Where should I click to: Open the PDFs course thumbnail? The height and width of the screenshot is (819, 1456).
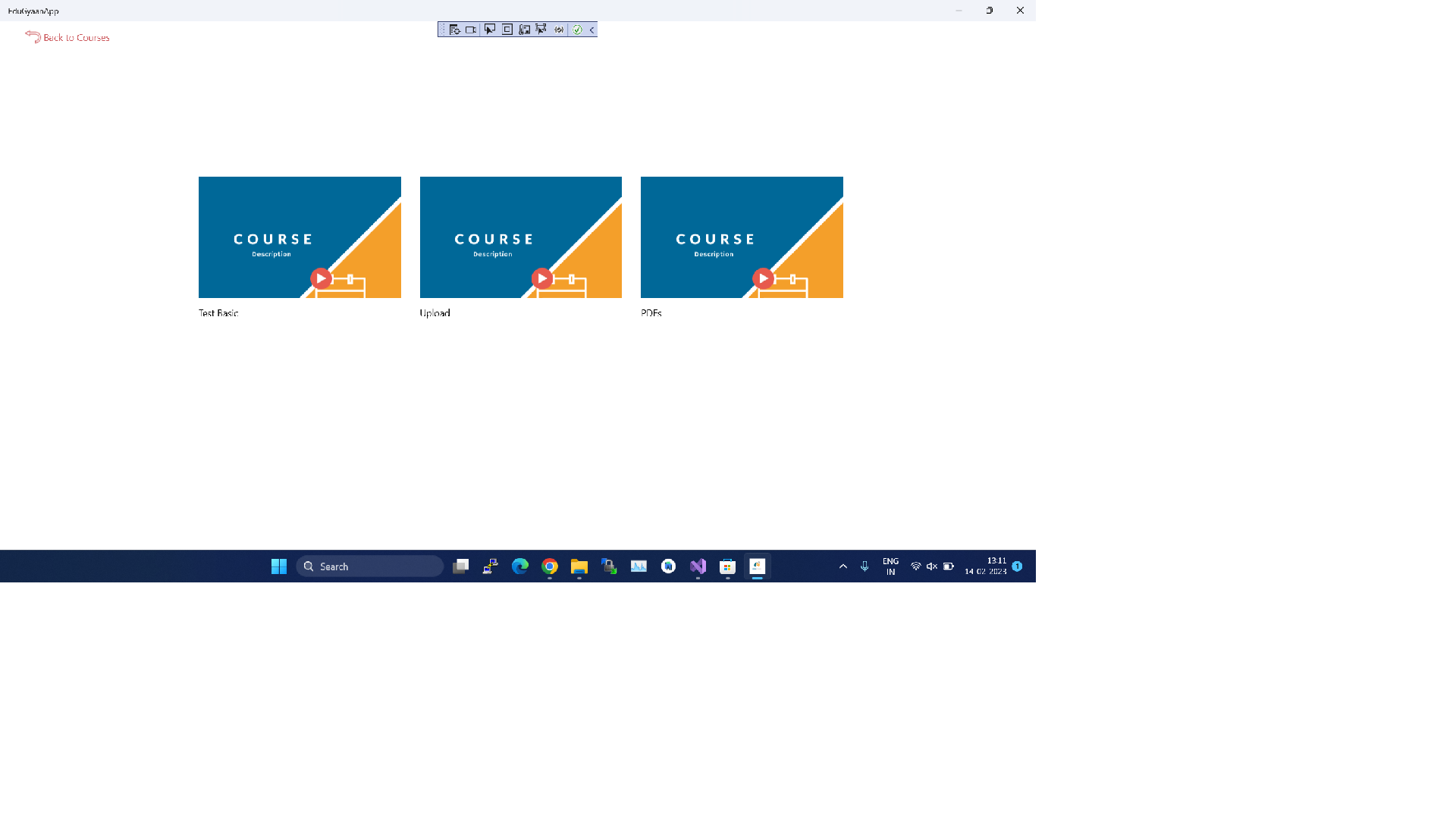point(741,237)
